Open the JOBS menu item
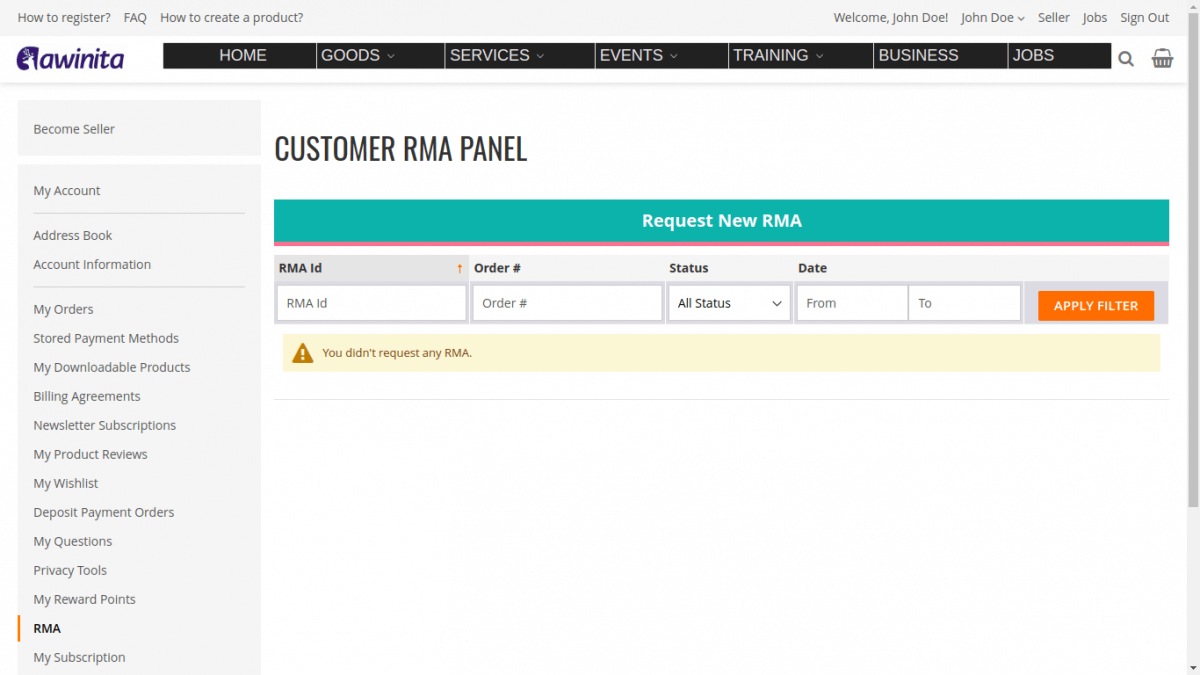 [x=1033, y=56]
